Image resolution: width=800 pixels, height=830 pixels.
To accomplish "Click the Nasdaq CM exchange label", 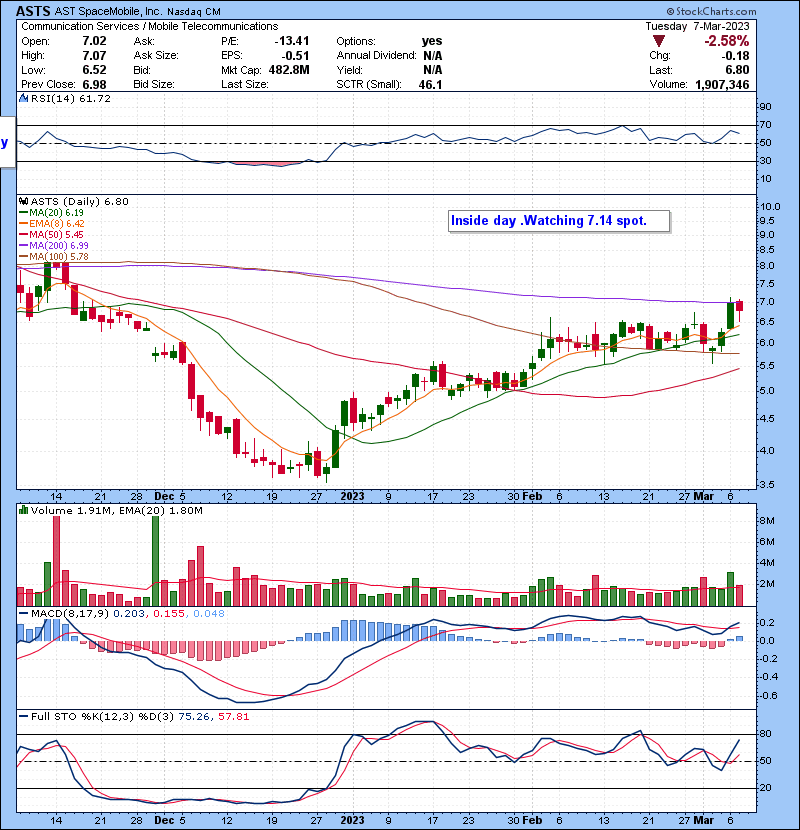I will coord(194,12).
